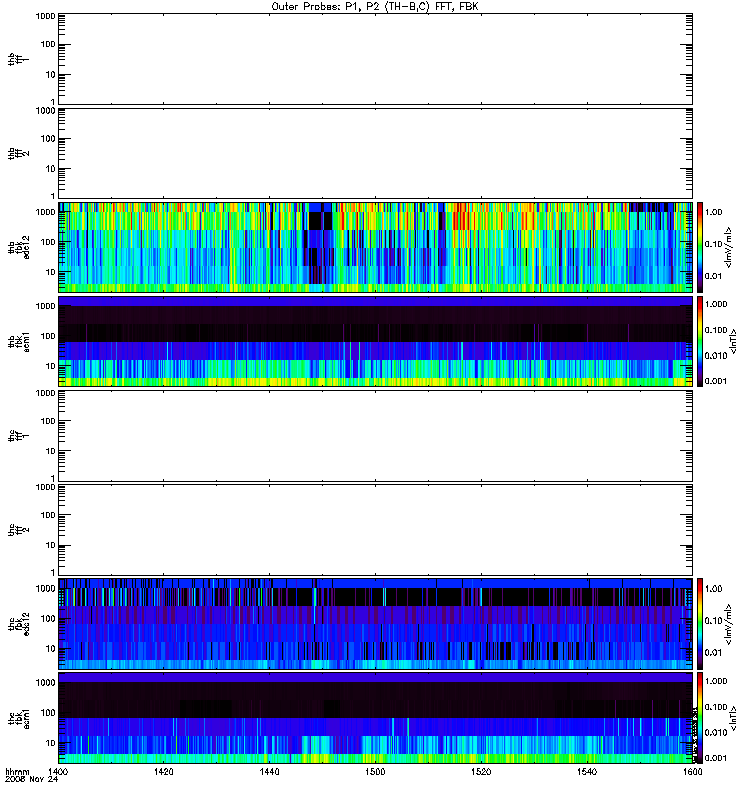Click the 0.001 value on thc scm1 color bar

[x=716, y=758]
